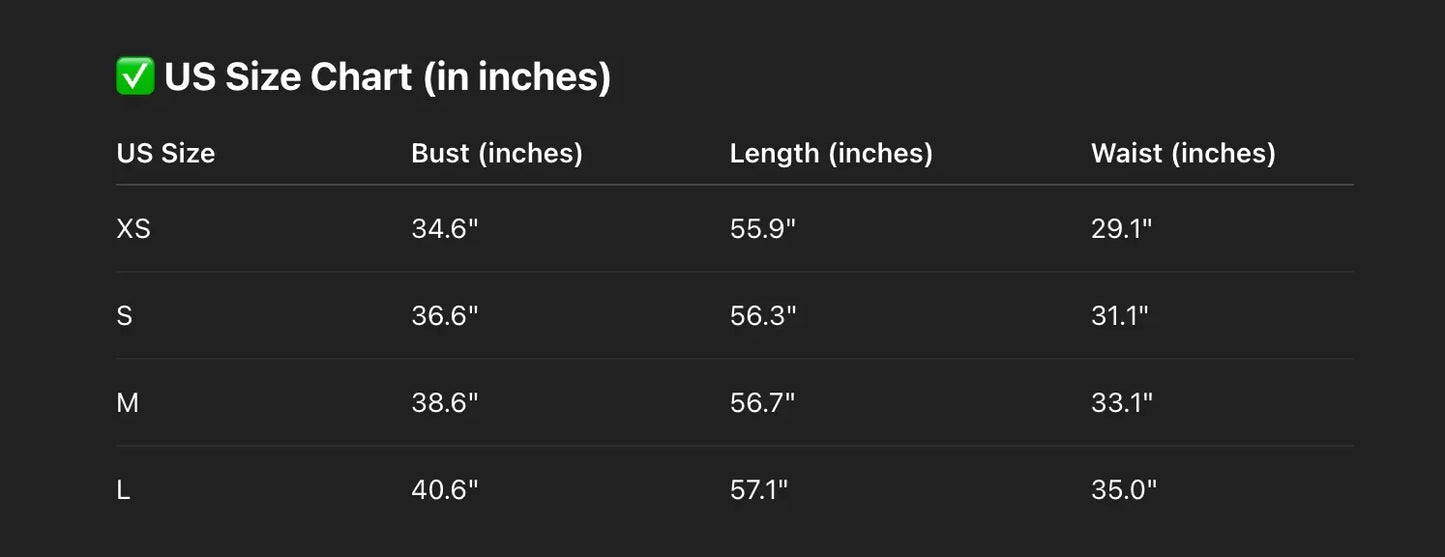Click the 38.6" bust measurement
The height and width of the screenshot is (557, 1445).
pyautogui.click(x=445, y=403)
